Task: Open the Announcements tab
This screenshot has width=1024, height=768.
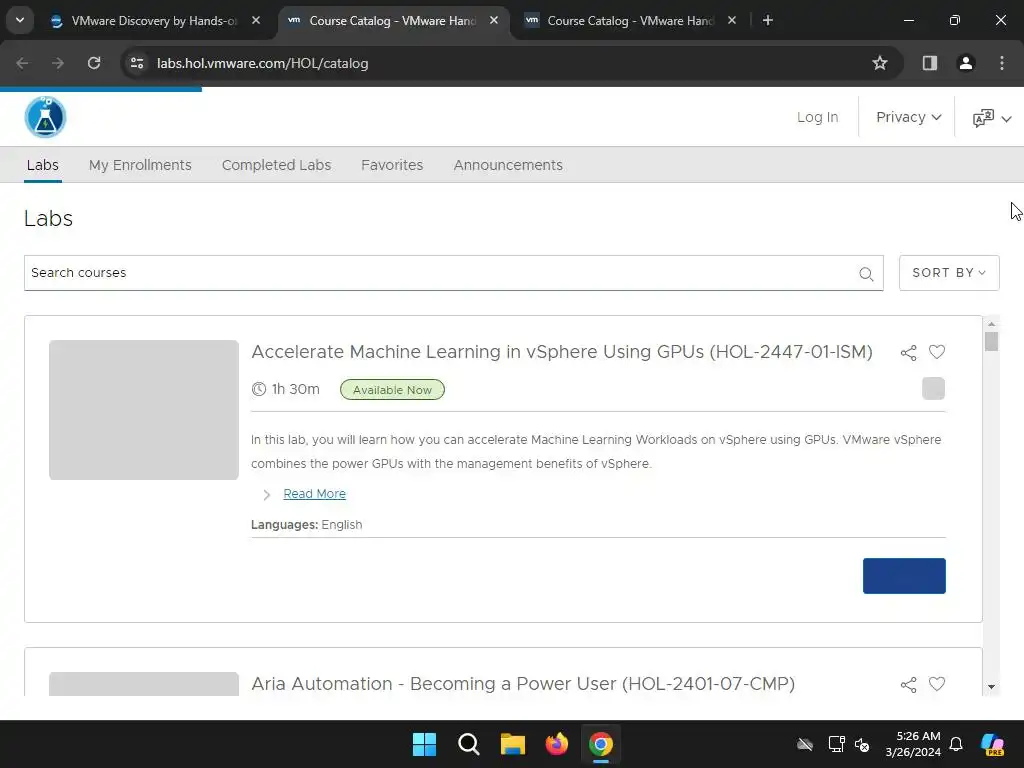Action: click(x=508, y=165)
